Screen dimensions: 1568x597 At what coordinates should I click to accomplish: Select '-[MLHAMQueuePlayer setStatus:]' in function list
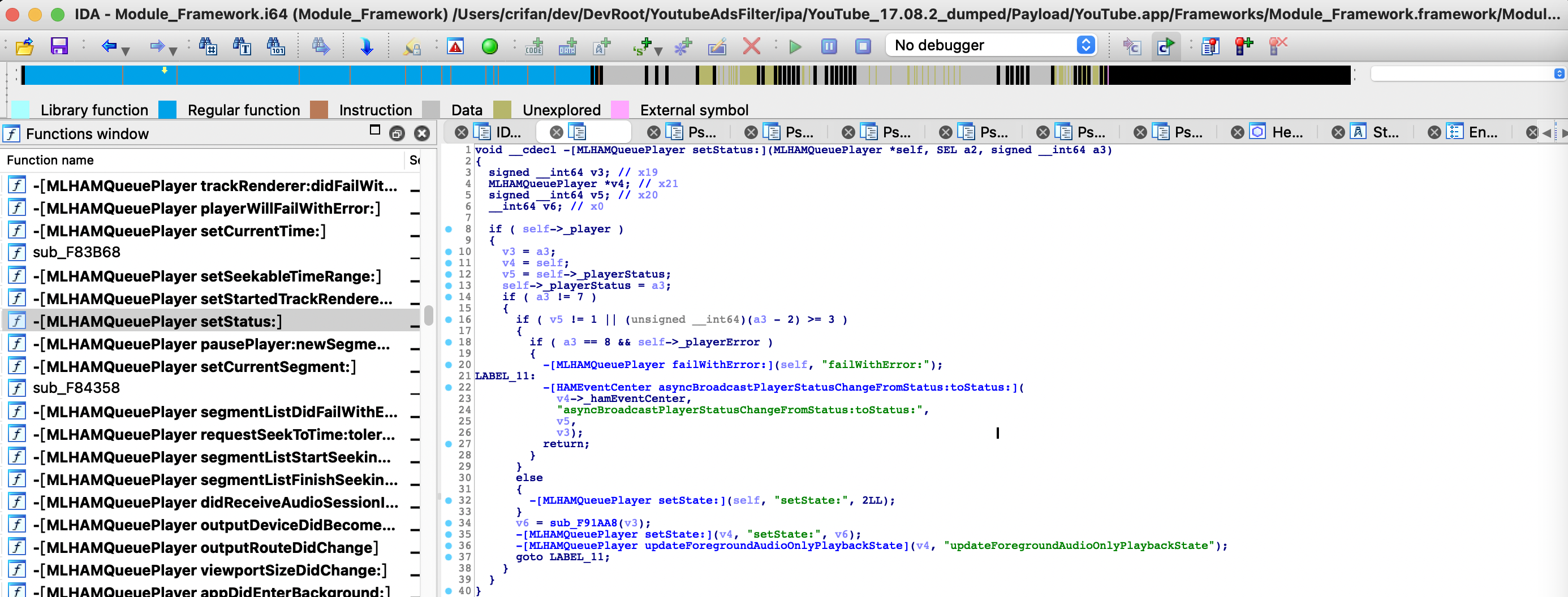210,321
